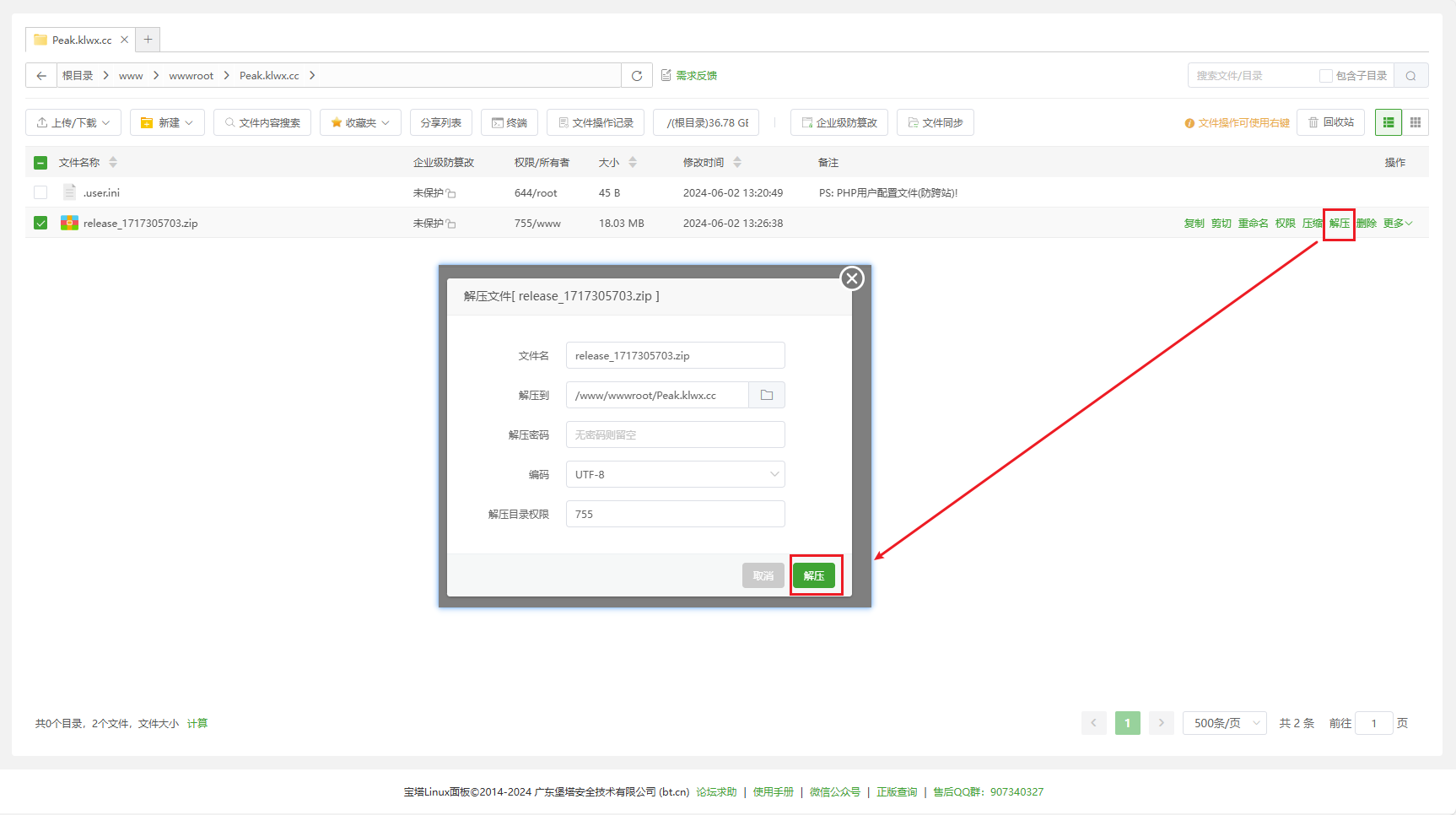This screenshot has width=1456, height=815.
Task: Open the share list (分享列表)
Action: 441,122
